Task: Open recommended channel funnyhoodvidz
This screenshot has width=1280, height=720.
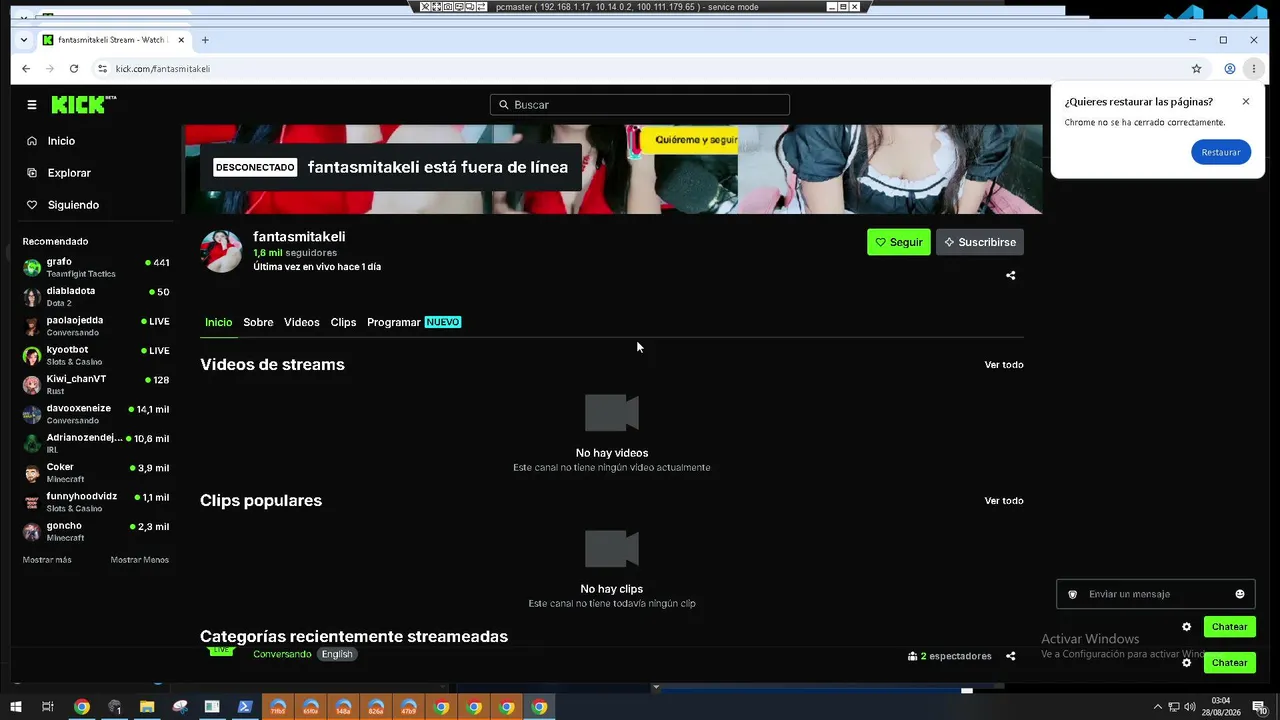Action: [96, 502]
